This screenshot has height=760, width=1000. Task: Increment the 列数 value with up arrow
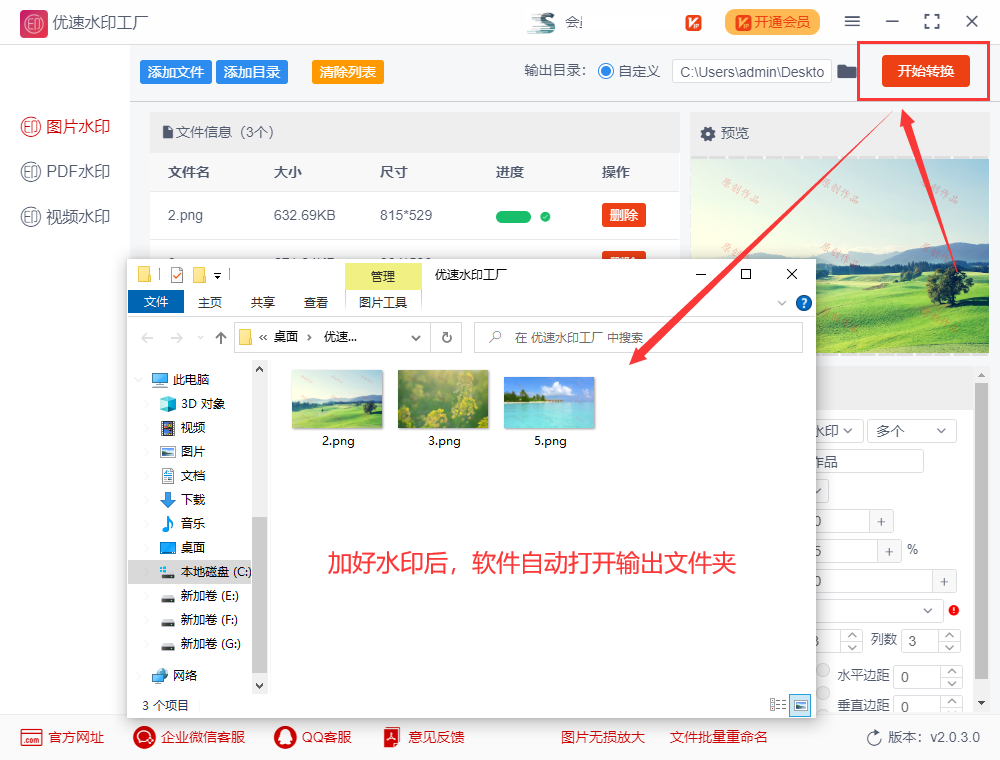tap(950, 635)
